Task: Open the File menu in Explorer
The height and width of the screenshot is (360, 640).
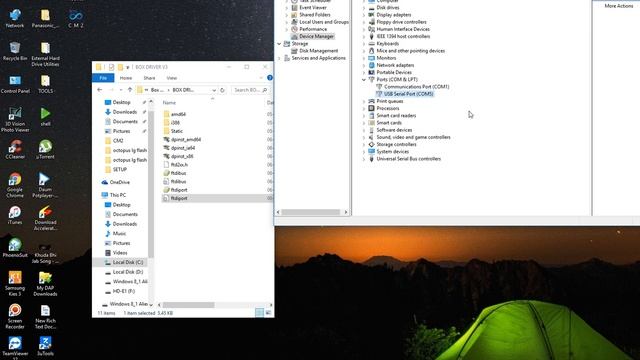Action: [103, 78]
